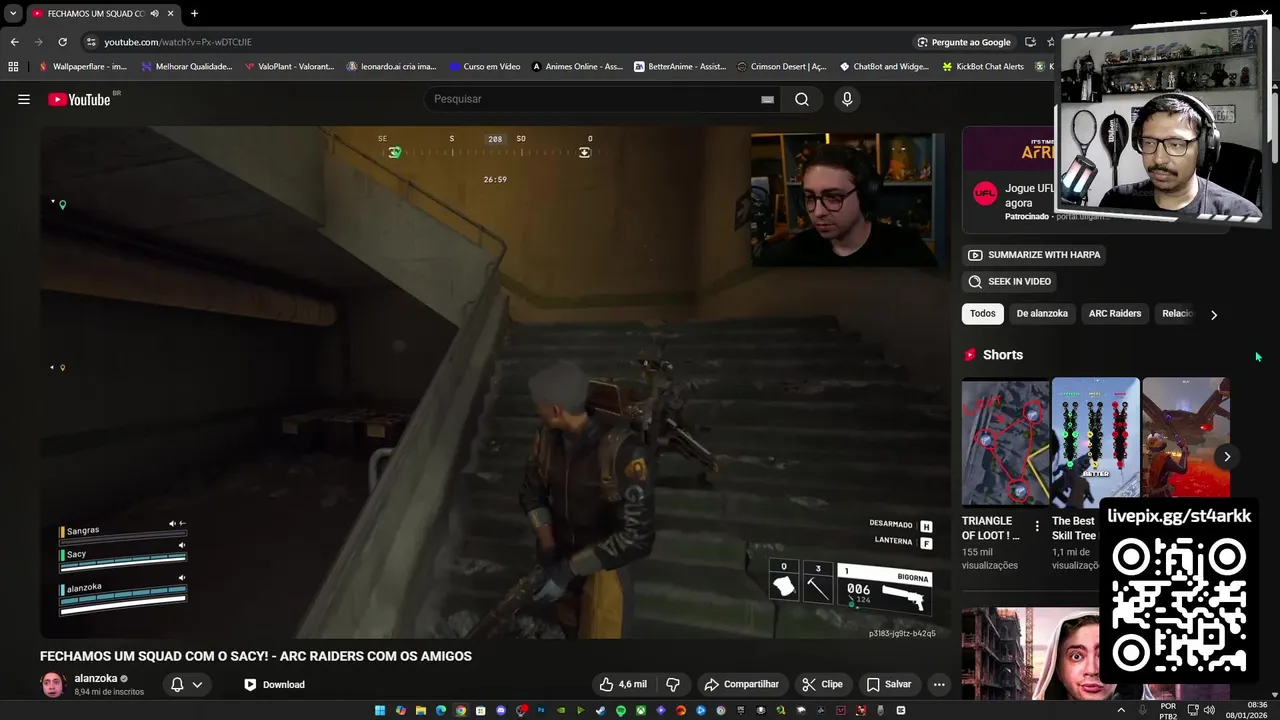Click the YouTube search magnifier button
The width and height of the screenshot is (1280, 720).
pyautogui.click(x=802, y=99)
